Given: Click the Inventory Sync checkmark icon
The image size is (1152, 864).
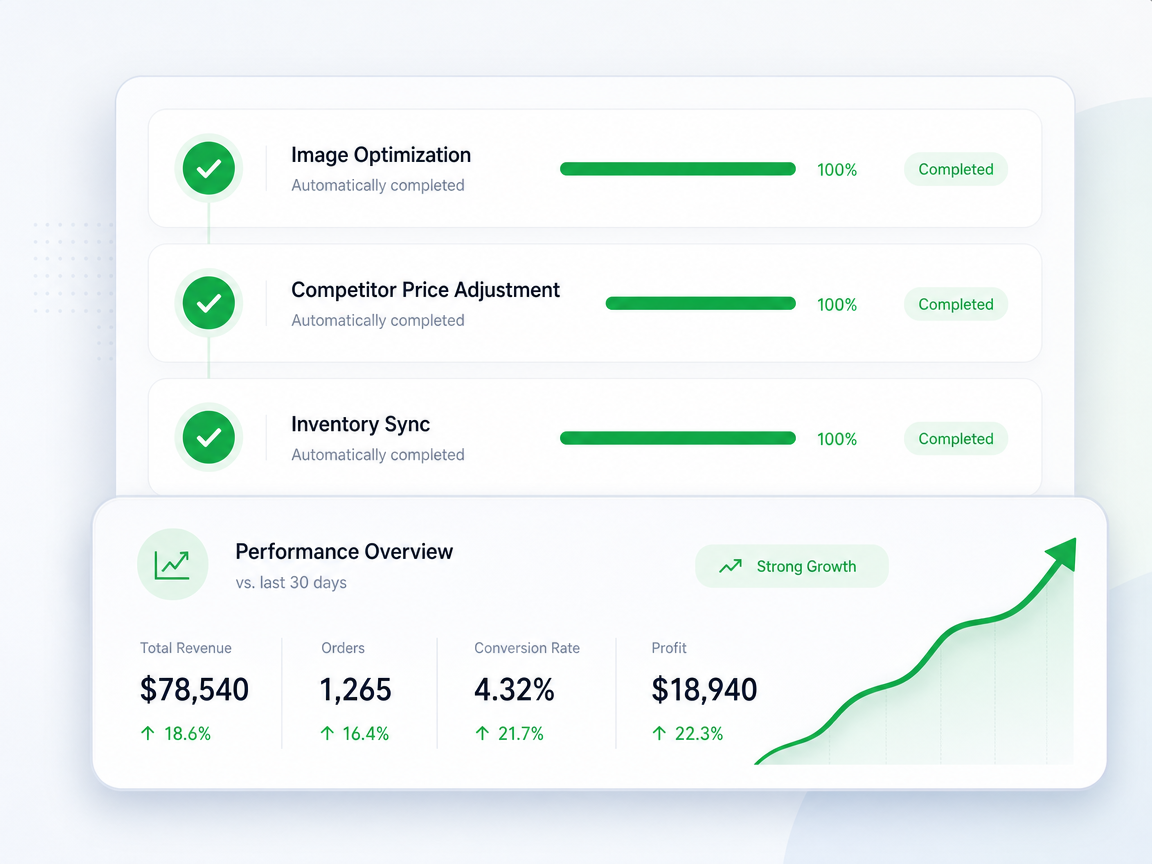Looking at the screenshot, I should 209,437.
